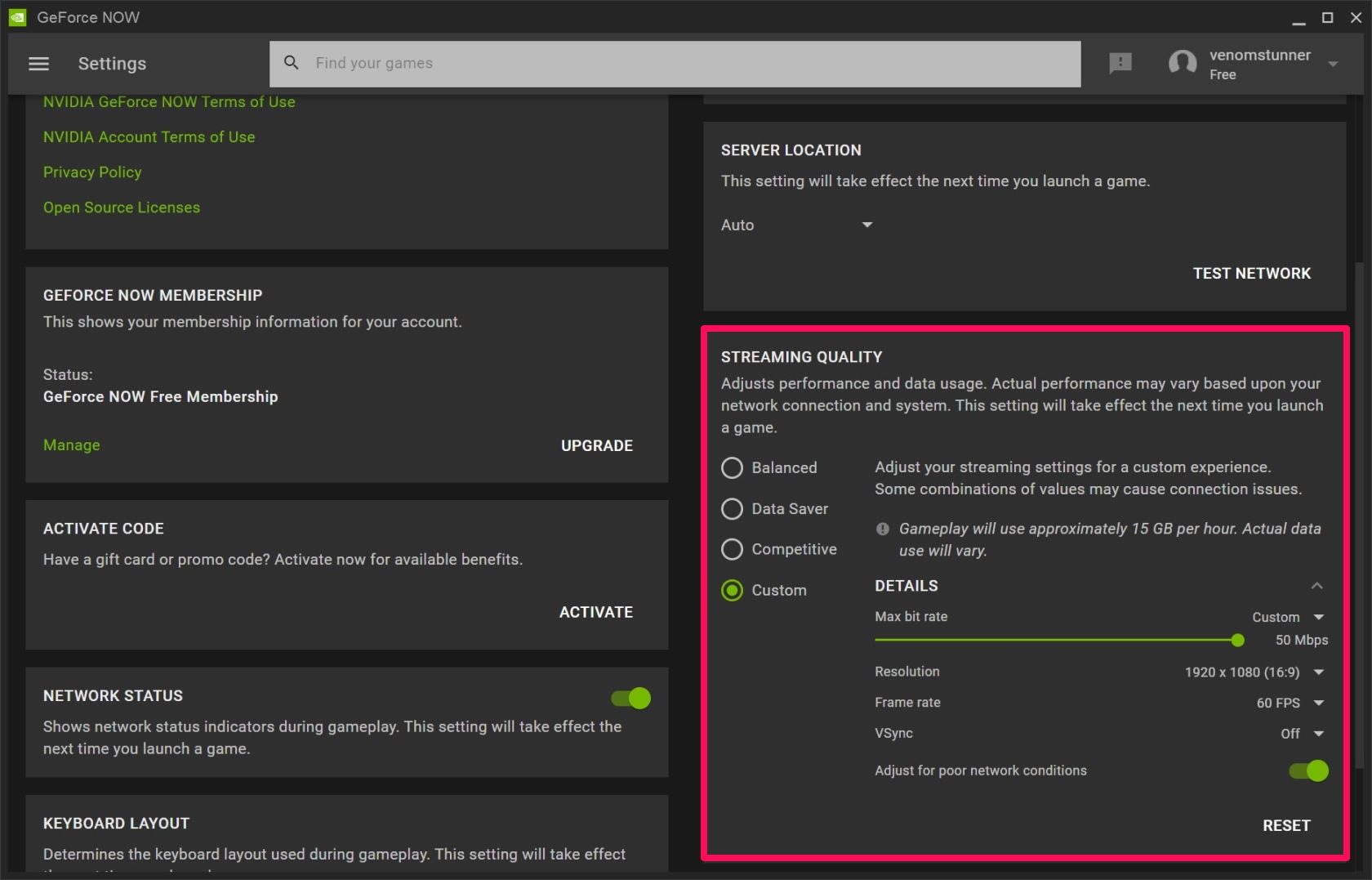
Task: Open the navigation hamburger menu
Action: (x=38, y=63)
